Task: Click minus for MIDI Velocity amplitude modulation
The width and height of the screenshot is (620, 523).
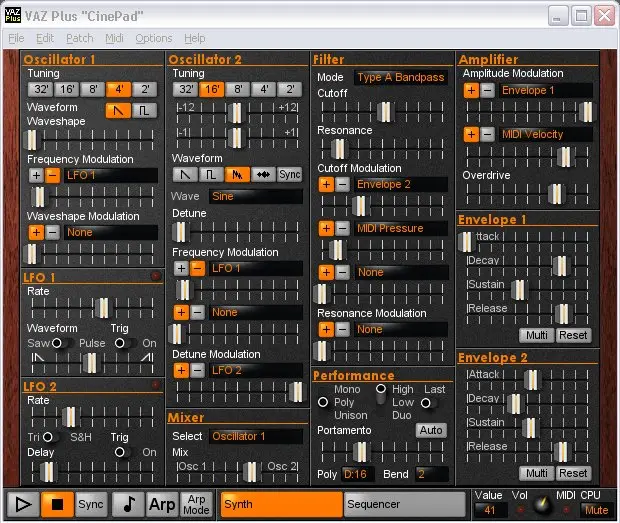Action: point(488,134)
